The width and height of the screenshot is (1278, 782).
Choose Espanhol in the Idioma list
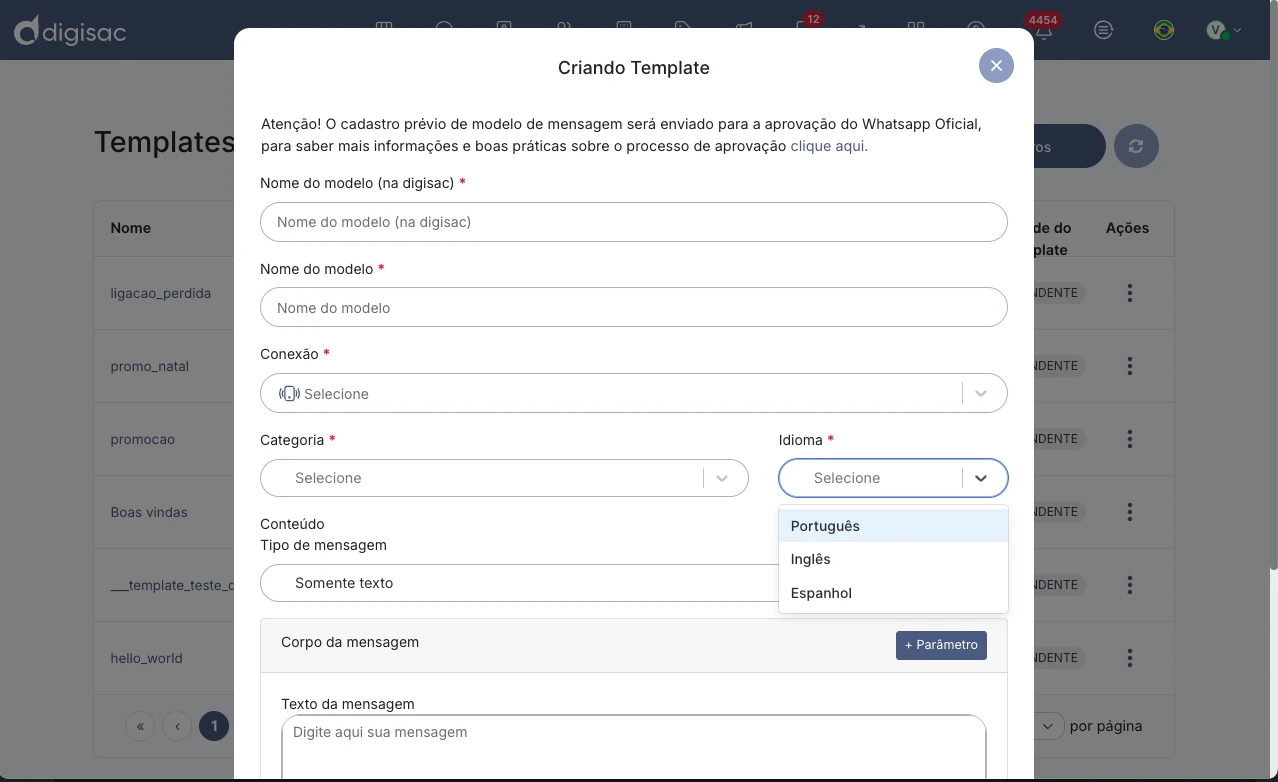(x=893, y=593)
